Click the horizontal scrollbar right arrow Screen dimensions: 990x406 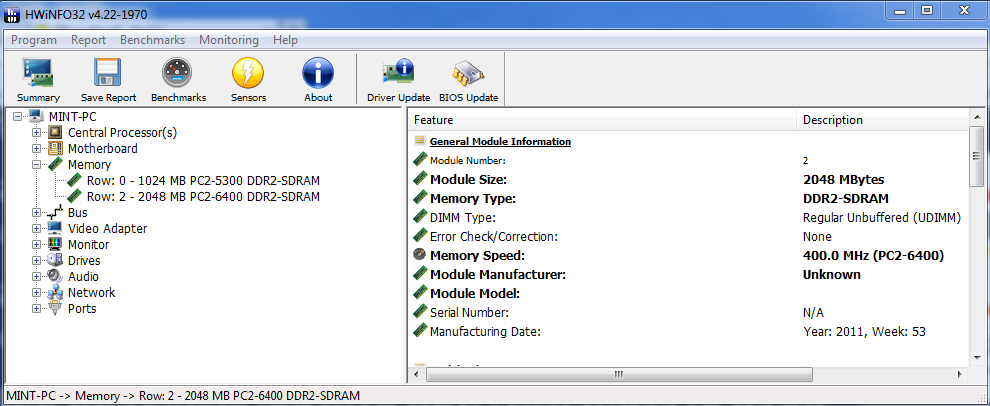(x=960, y=374)
